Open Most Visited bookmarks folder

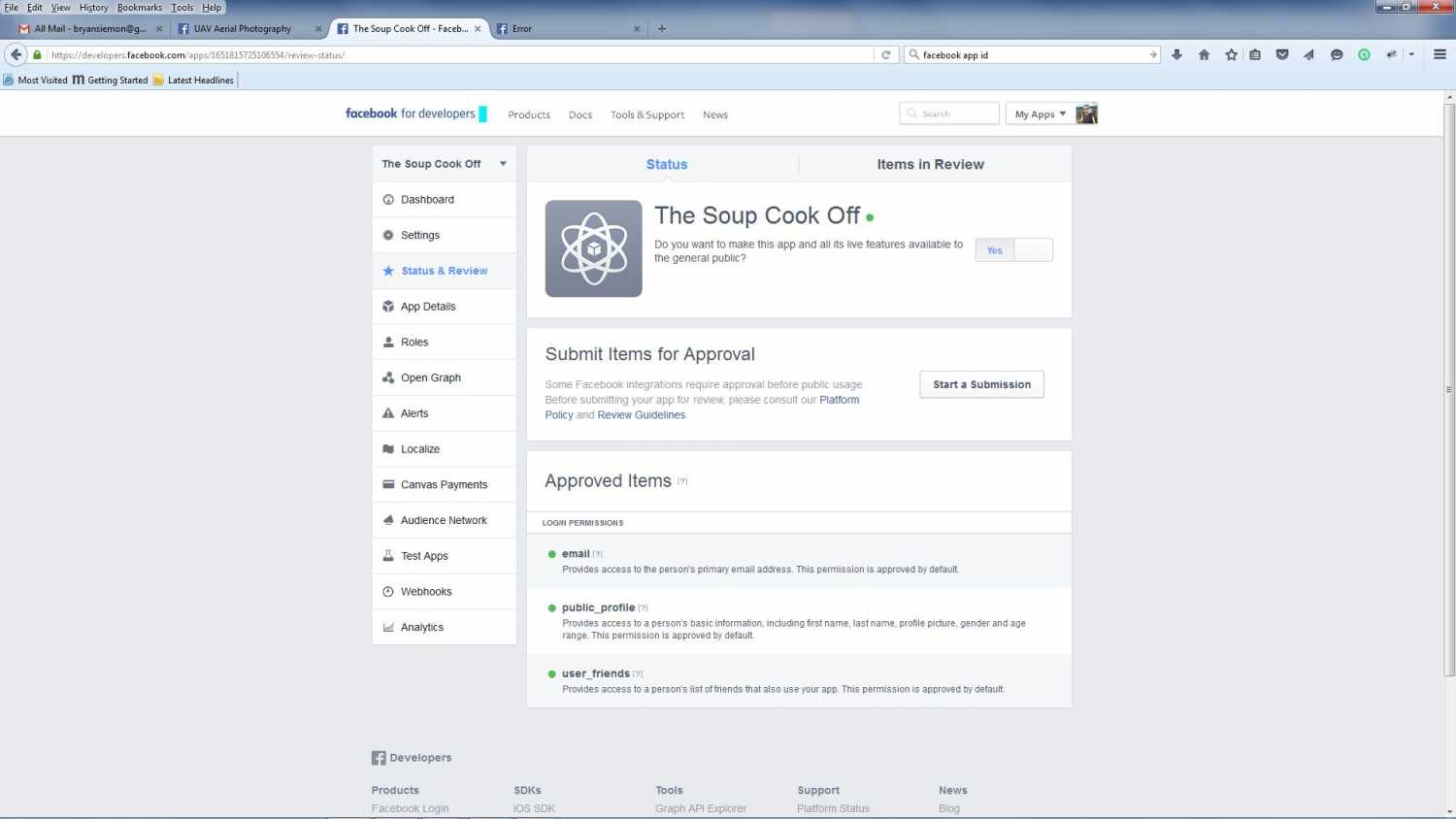point(35,81)
